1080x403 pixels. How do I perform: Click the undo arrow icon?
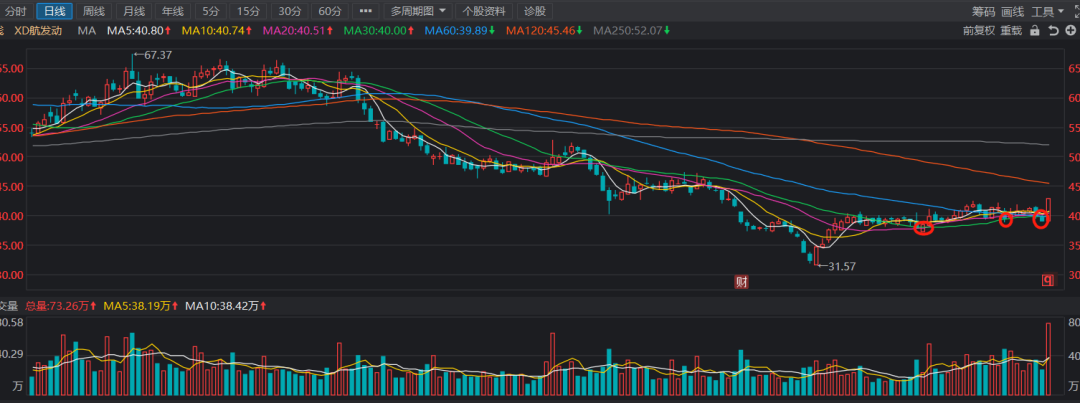coord(1053,31)
